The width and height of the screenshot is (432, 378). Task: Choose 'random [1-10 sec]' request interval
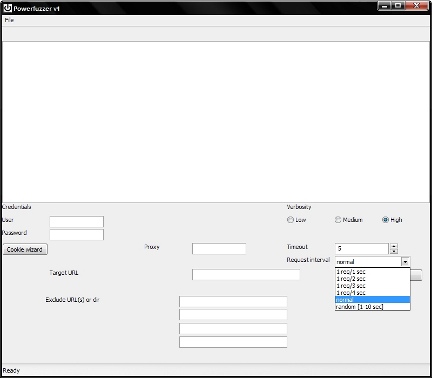click(372, 307)
